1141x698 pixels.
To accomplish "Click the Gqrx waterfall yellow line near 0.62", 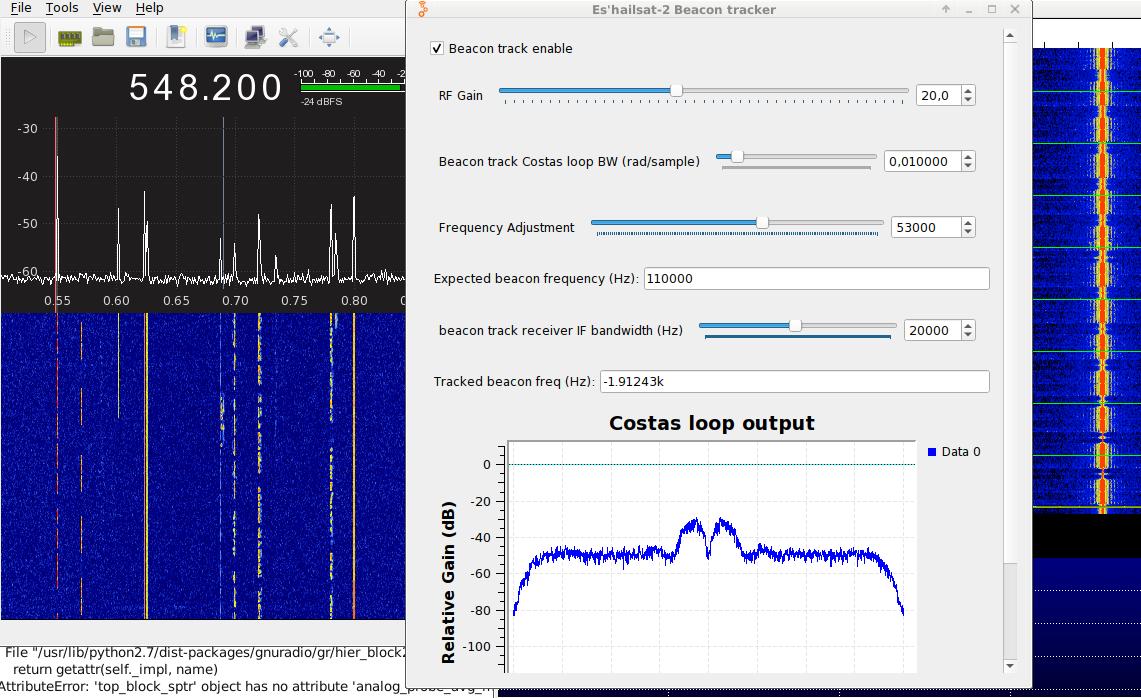I will coord(146,466).
